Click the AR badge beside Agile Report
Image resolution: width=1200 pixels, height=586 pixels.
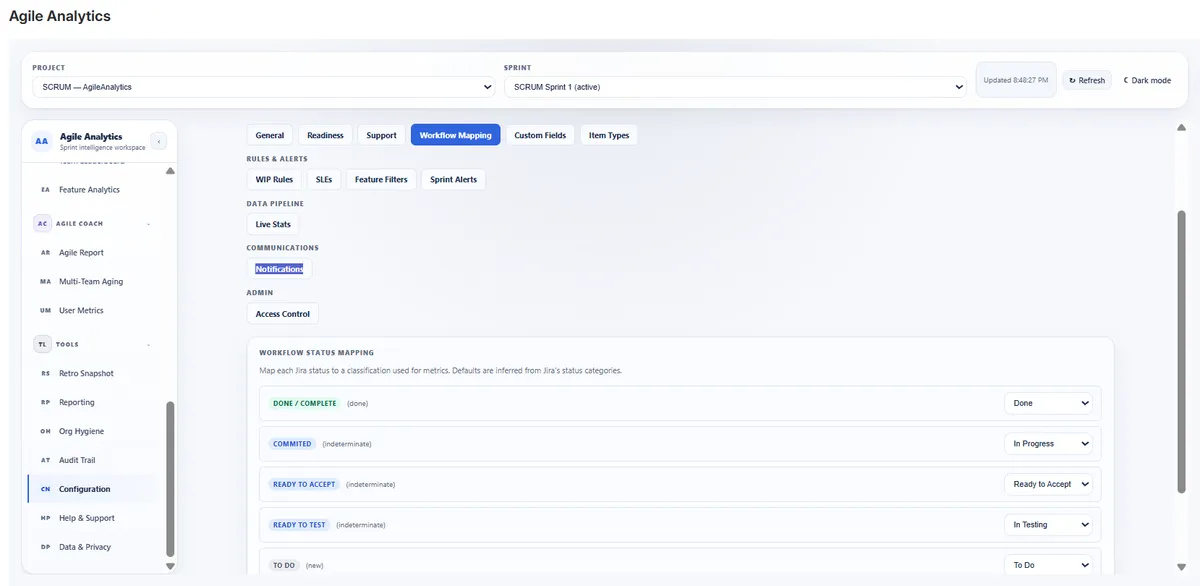[x=45, y=253]
